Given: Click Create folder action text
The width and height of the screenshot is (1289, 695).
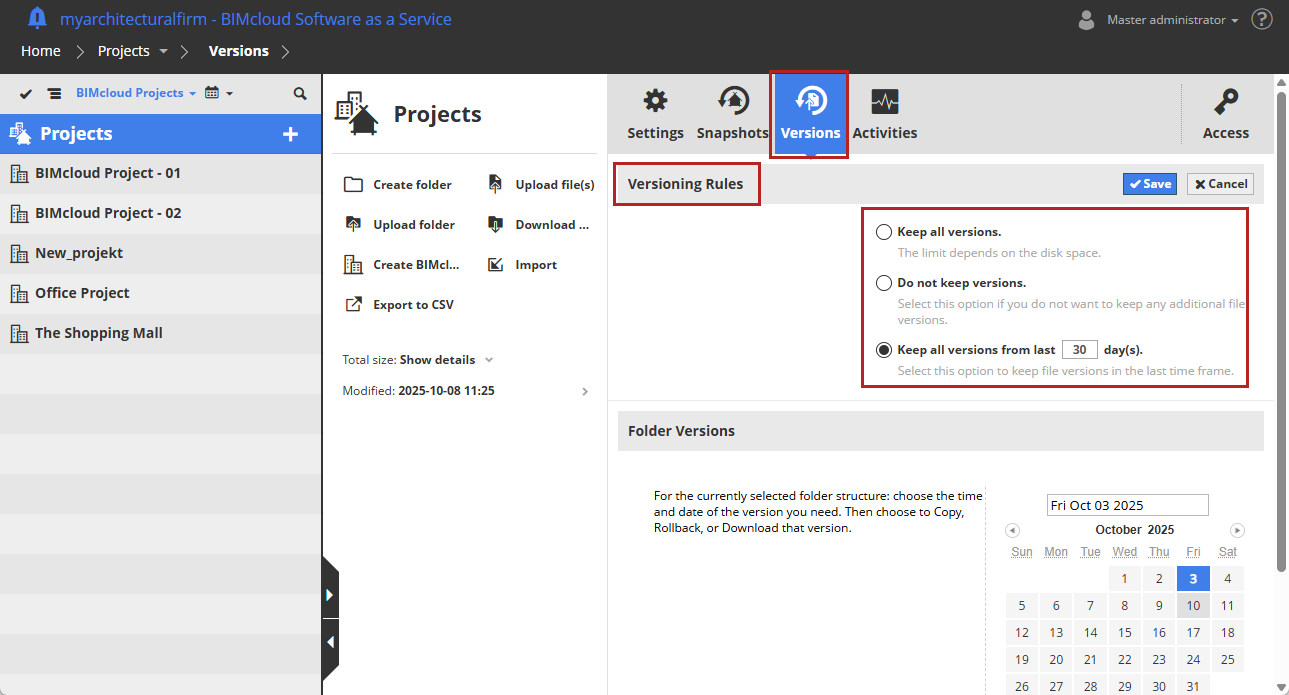Looking at the screenshot, I should [412, 185].
